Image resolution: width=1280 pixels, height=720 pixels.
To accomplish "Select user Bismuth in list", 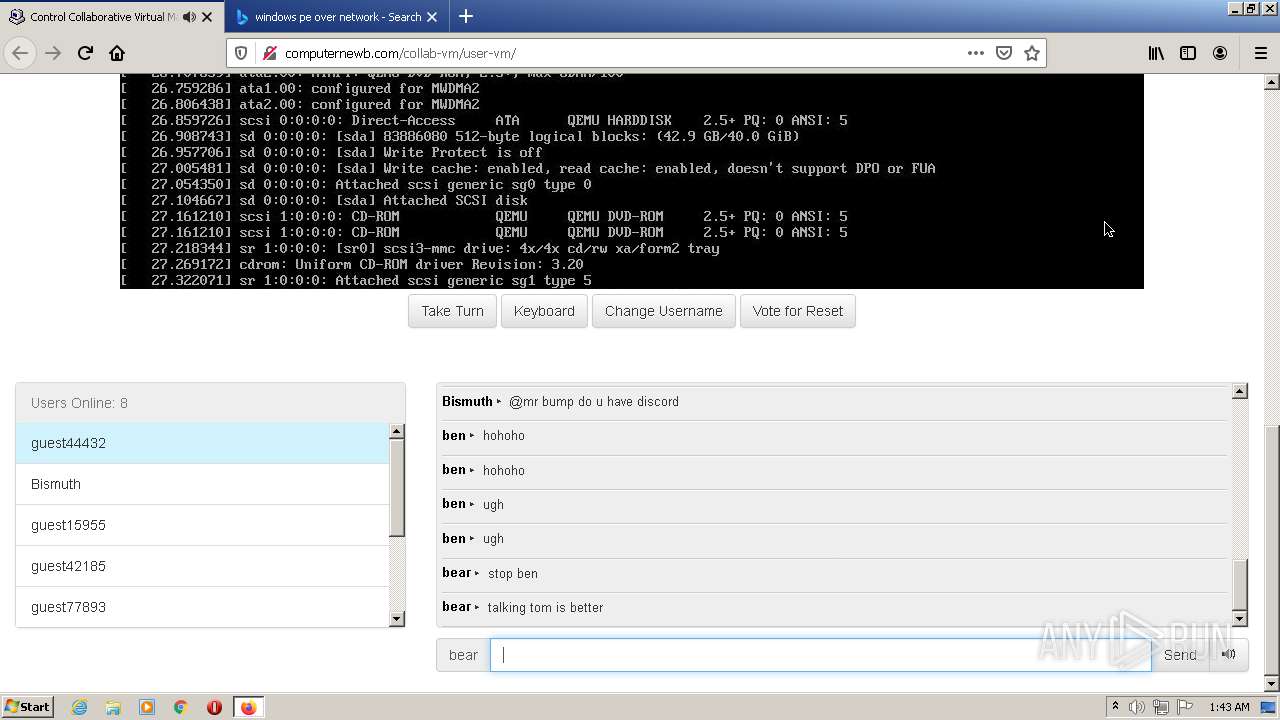I will (202, 484).
